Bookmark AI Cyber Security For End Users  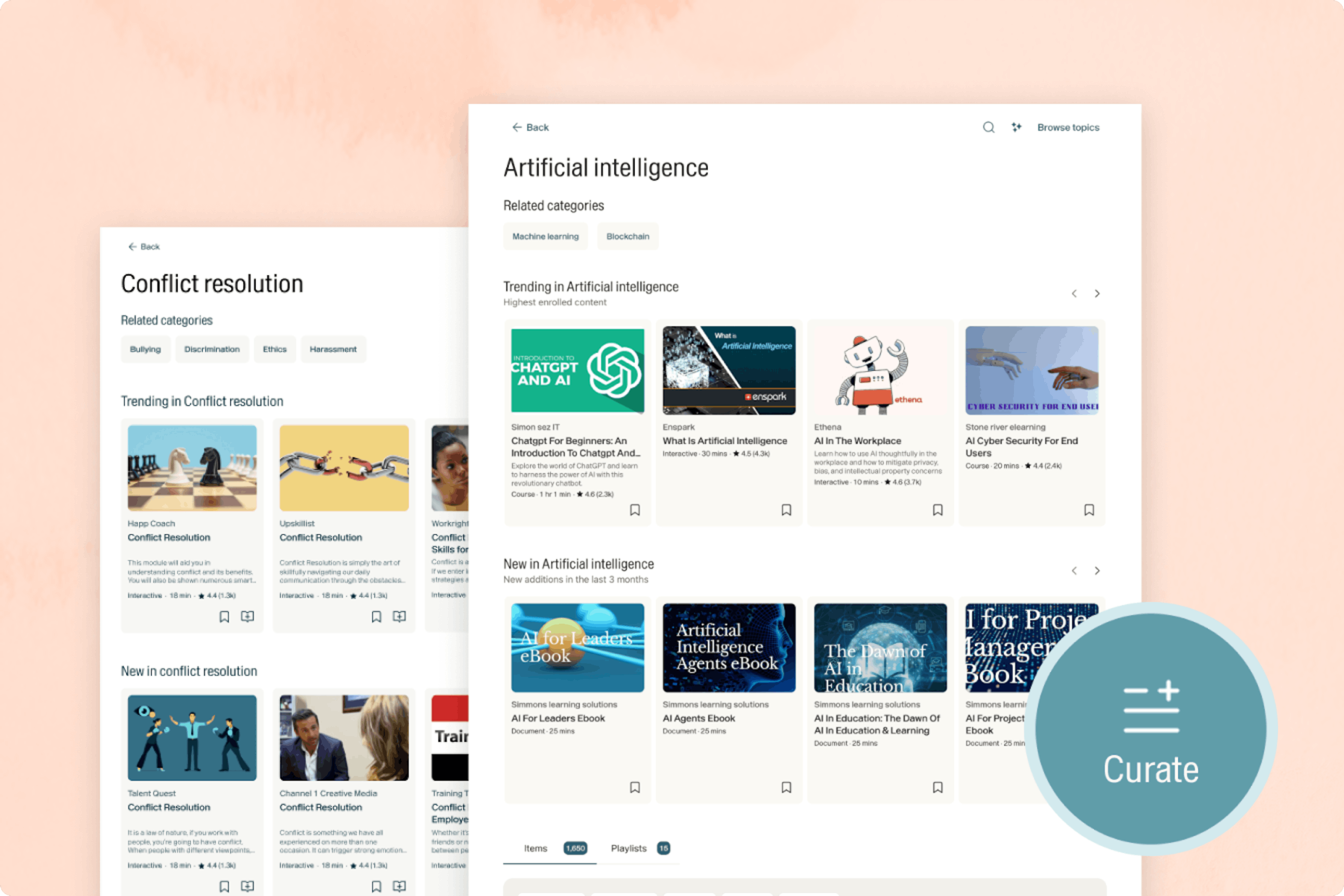(x=1089, y=510)
